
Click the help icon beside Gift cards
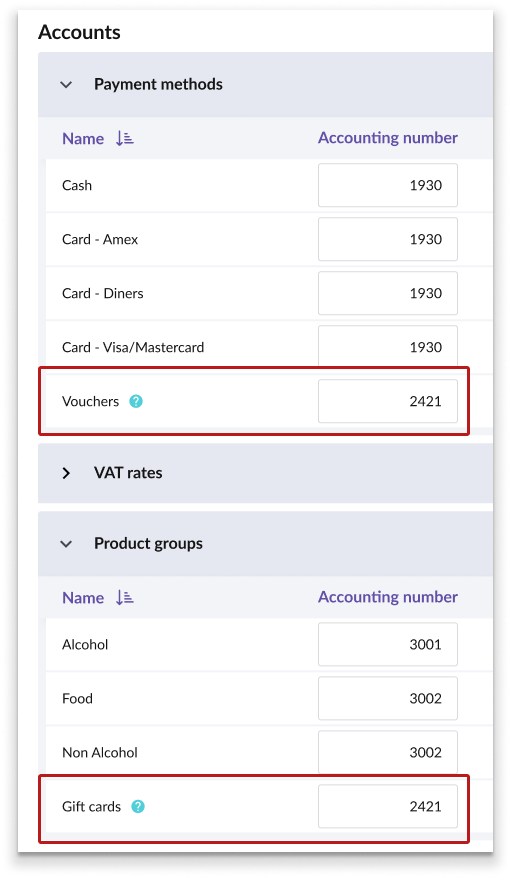pos(138,806)
